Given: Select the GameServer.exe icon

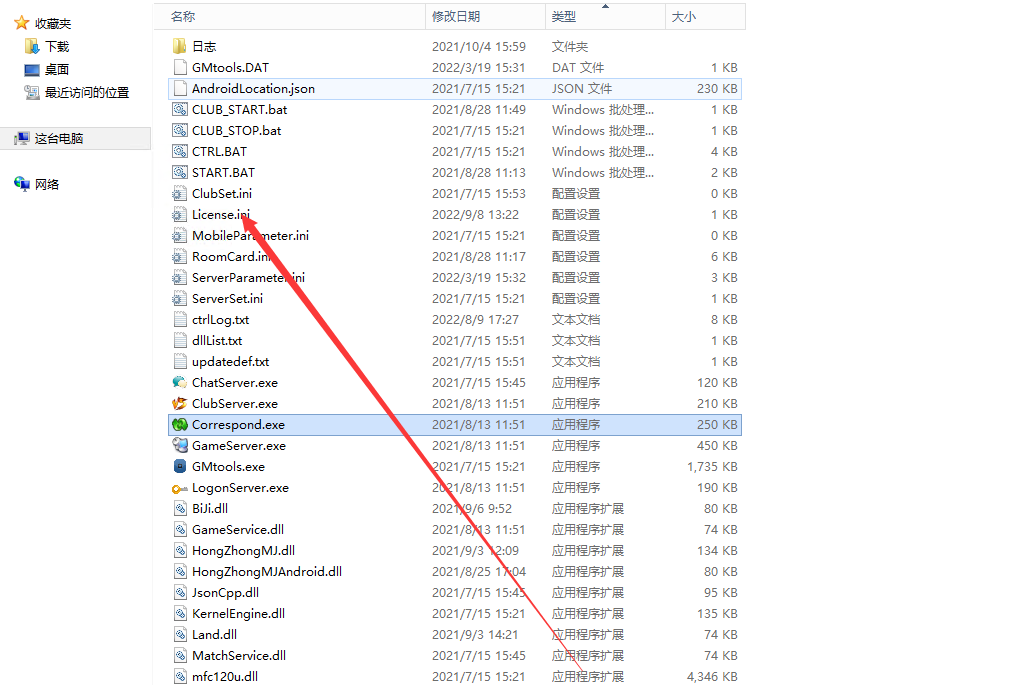Looking at the screenshot, I should coord(180,446).
